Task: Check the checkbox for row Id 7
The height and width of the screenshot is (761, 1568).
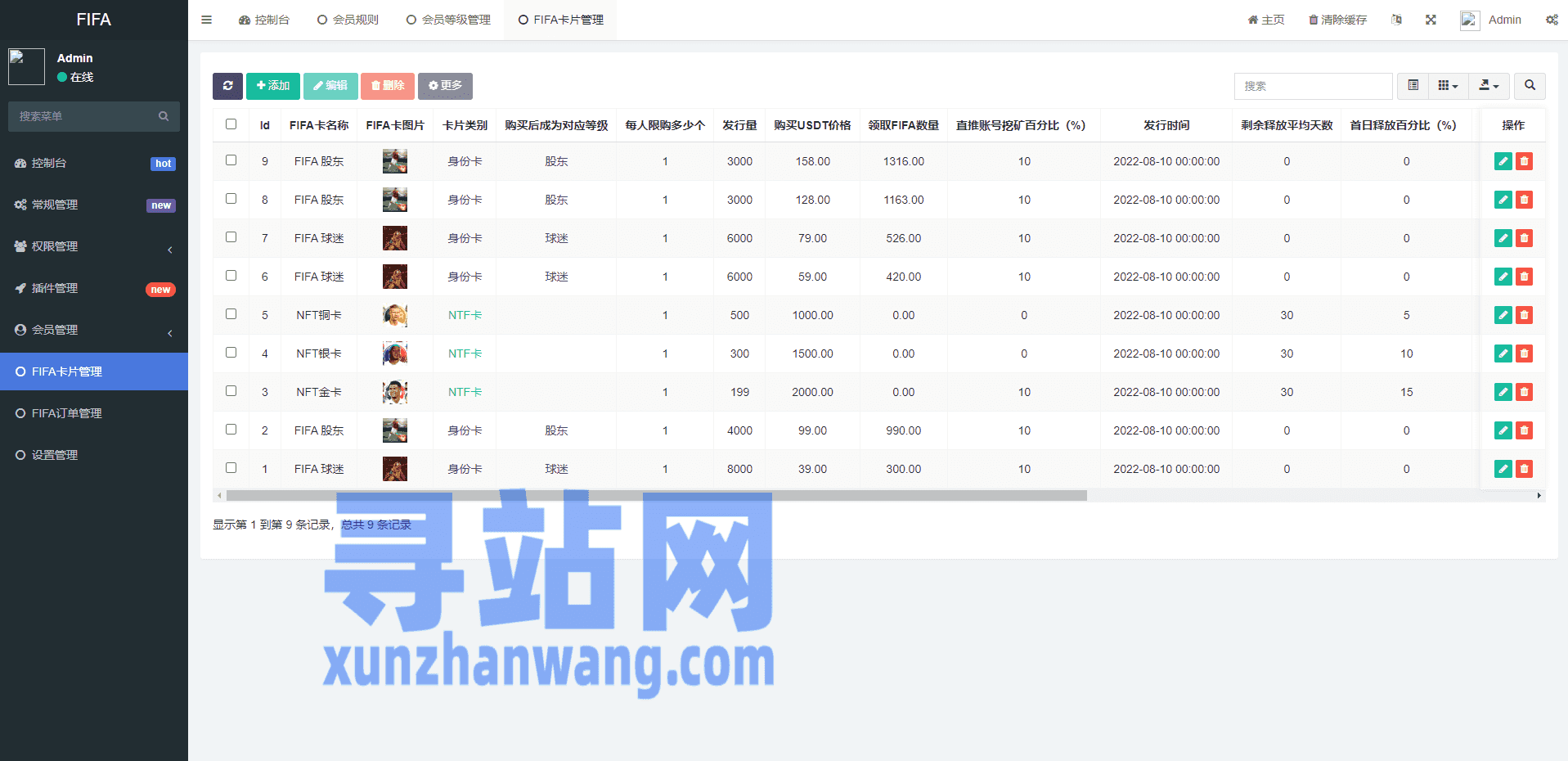Action: tap(231, 237)
